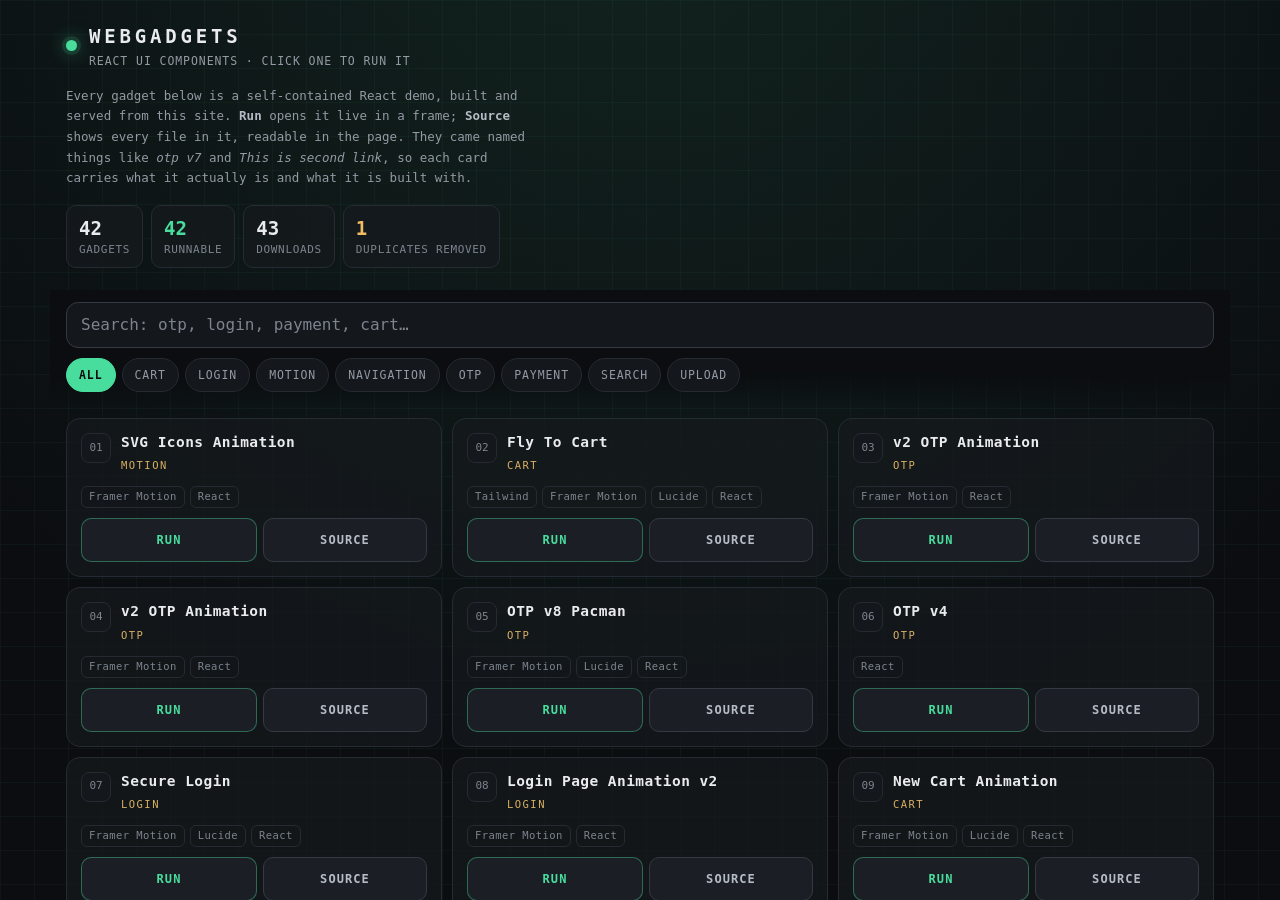Run the OTP v4 gadget
Viewport: 1280px width, 900px height.
941,710
